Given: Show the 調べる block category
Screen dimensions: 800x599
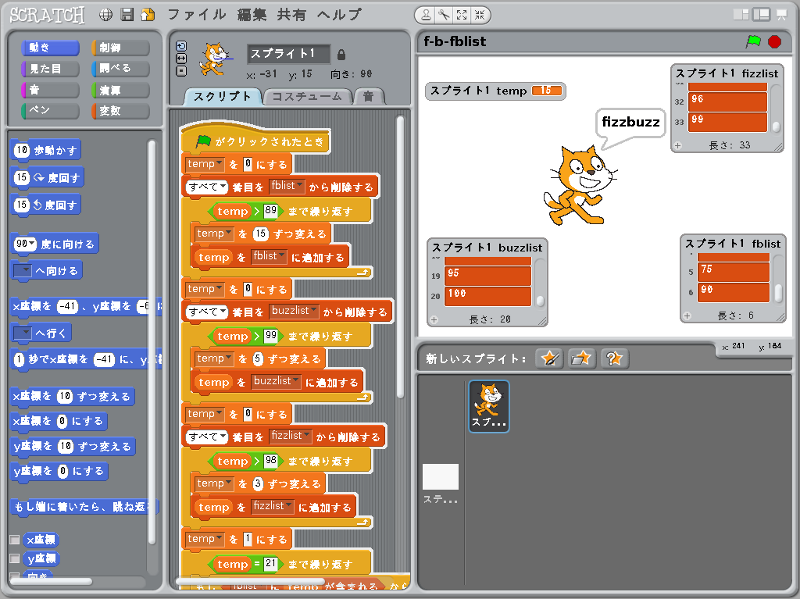Looking at the screenshot, I should point(120,69).
